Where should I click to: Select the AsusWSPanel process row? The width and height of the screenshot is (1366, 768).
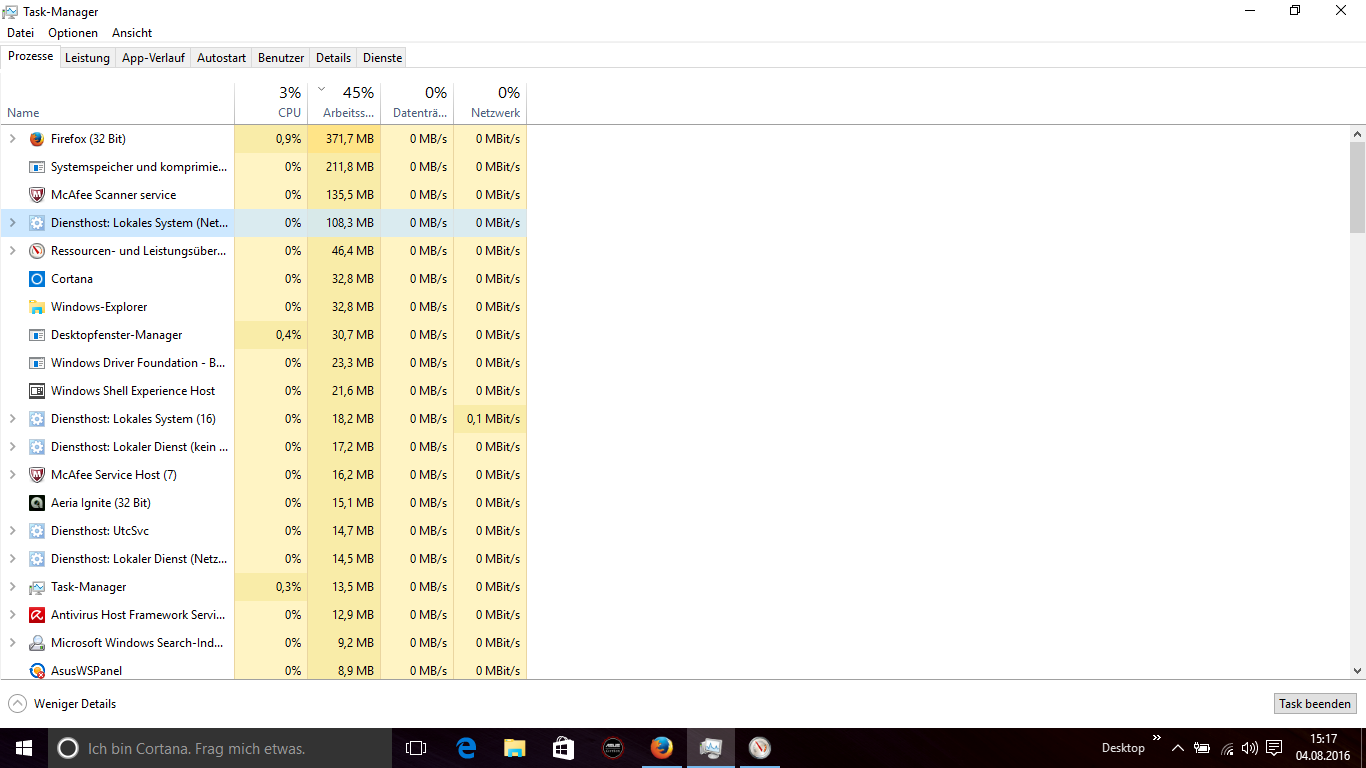263,670
